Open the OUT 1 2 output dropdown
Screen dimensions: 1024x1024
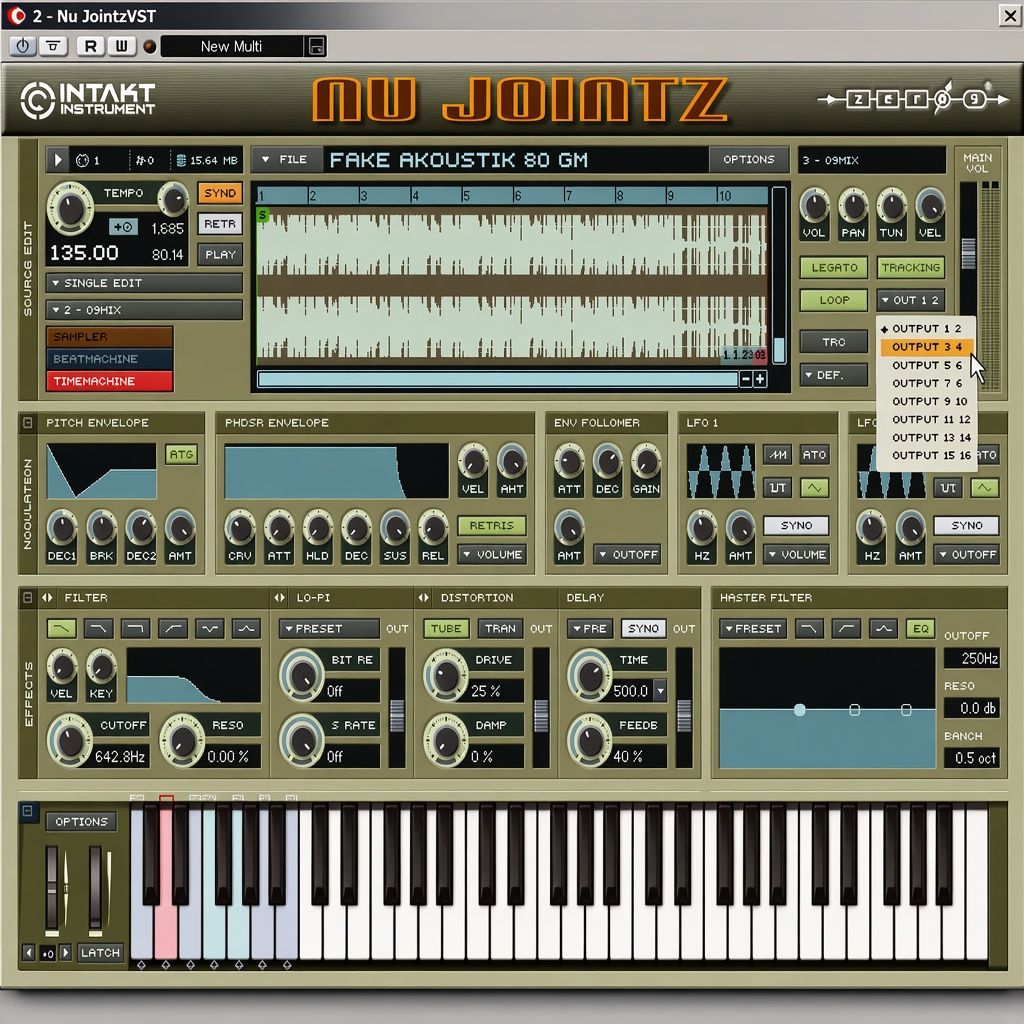point(910,300)
